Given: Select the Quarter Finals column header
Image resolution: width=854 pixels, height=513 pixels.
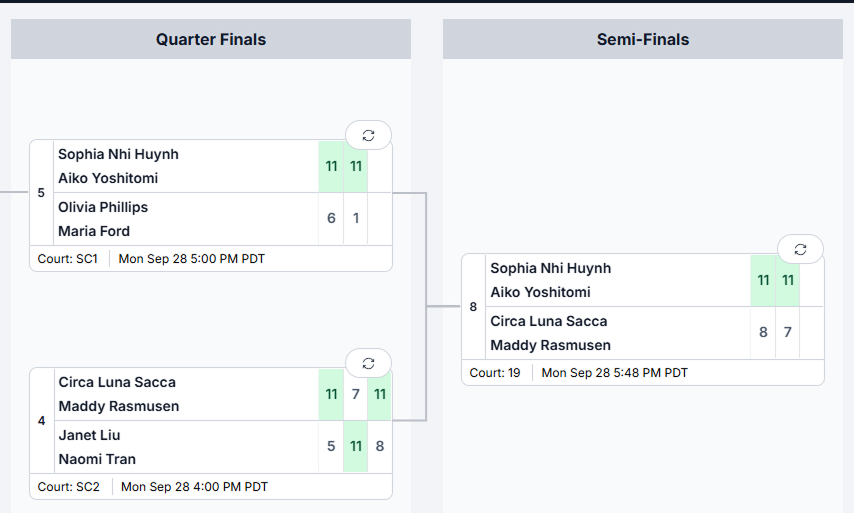Looking at the screenshot, I should [x=211, y=39].
